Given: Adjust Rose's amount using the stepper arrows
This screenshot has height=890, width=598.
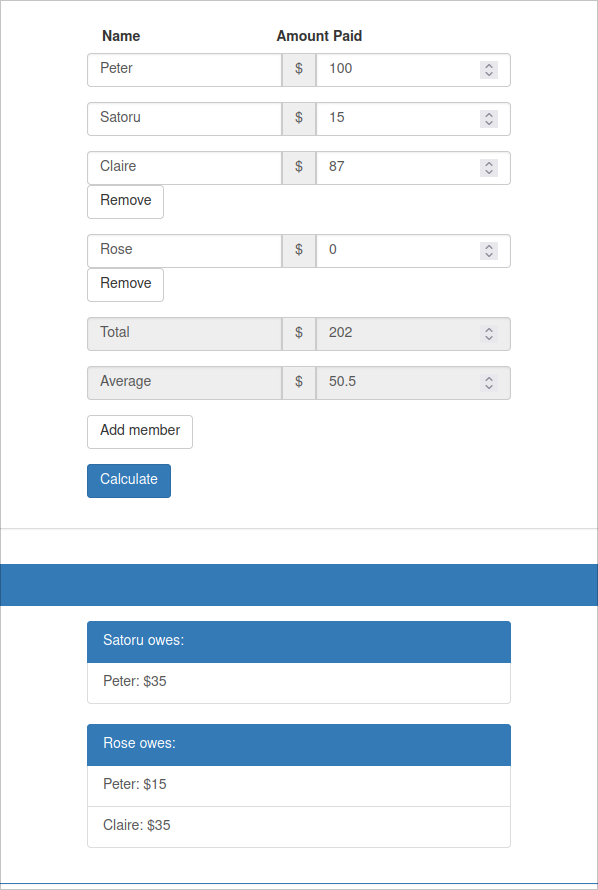Looking at the screenshot, I should (488, 250).
